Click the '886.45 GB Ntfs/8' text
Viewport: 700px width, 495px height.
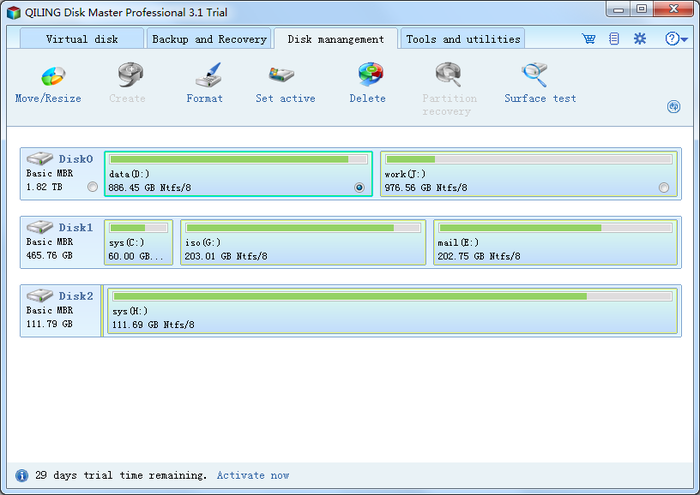pos(150,188)
